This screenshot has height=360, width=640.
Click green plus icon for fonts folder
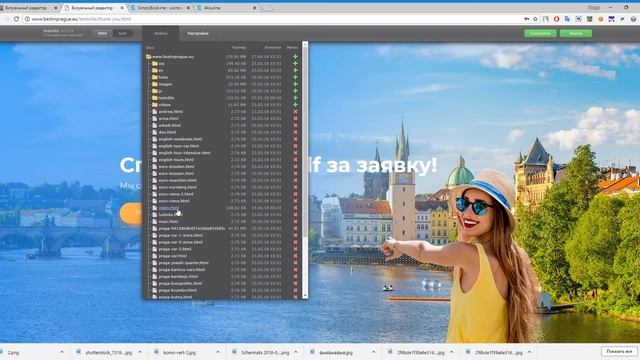(x=295, y=77)
